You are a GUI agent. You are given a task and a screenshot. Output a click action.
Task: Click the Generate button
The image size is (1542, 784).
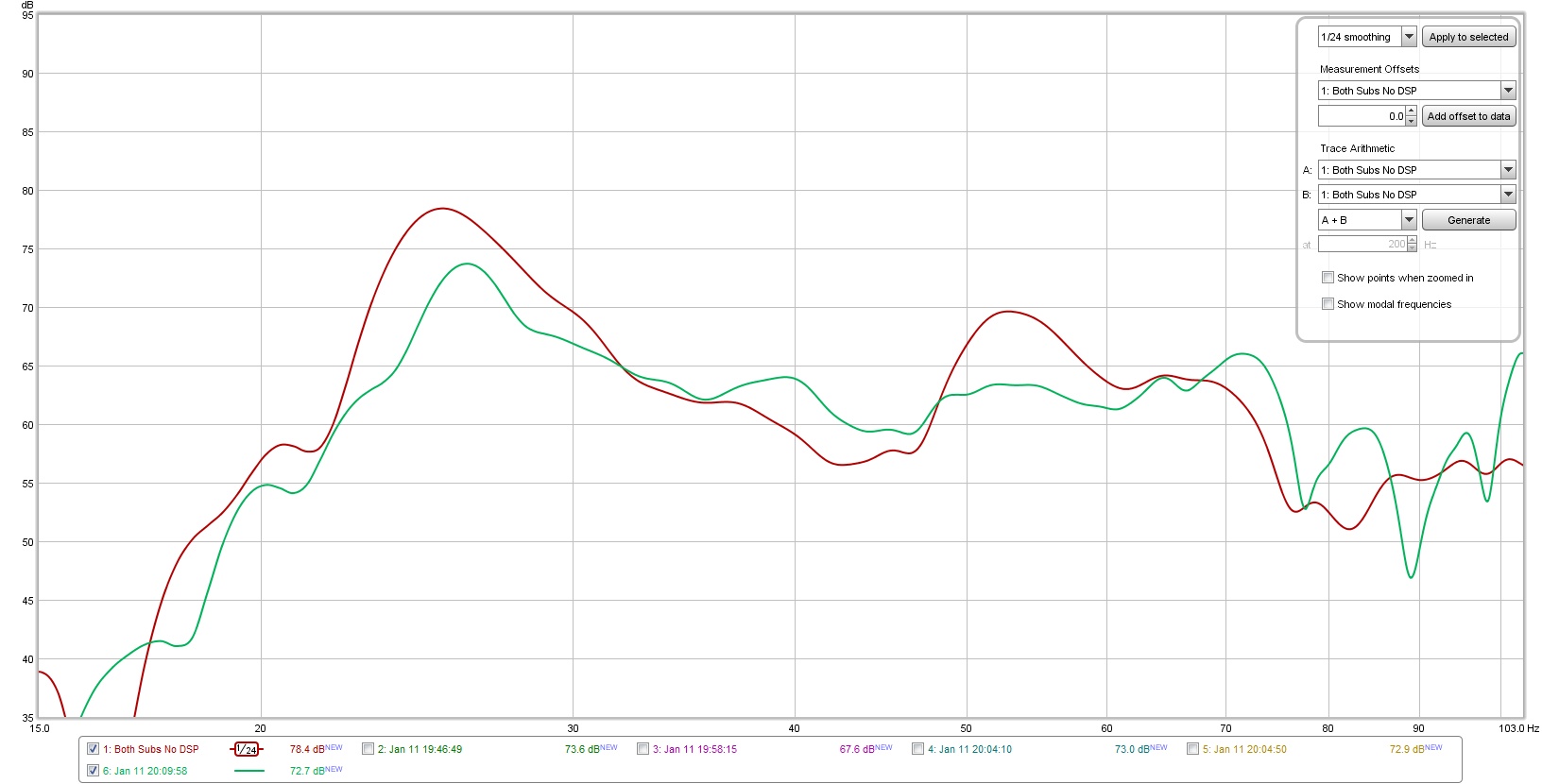point(1468,220)
